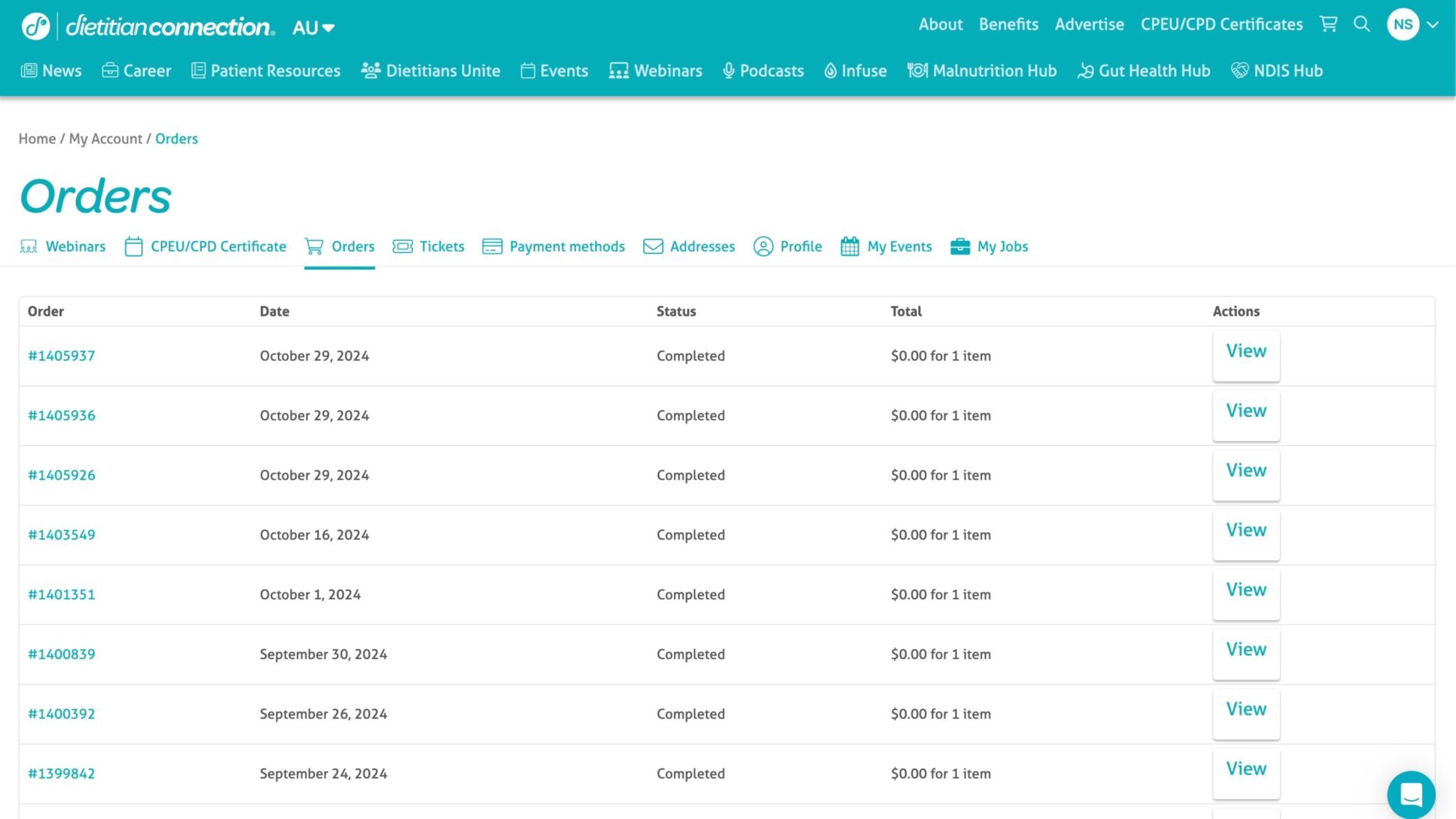Click the Podcasts microphone icon
The height and width of the screenshot is (819, 1456).
point(729,70)
